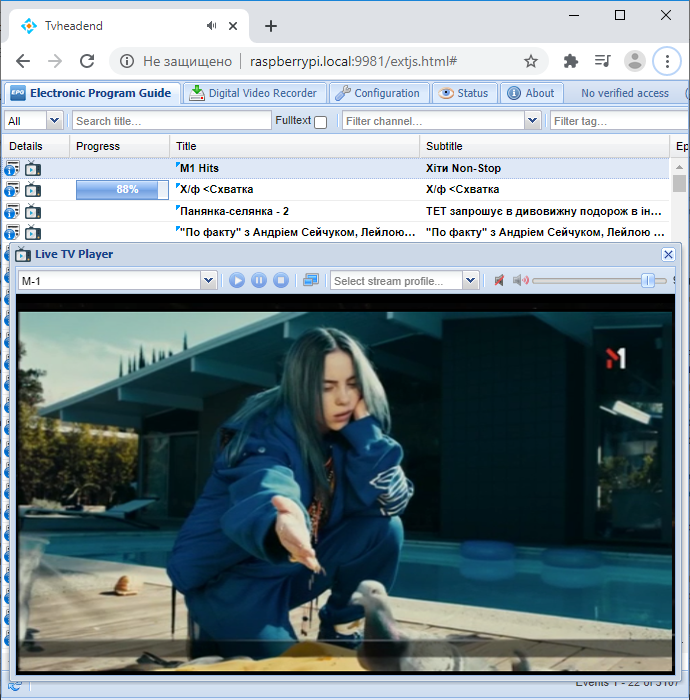View site information for the not-secure page
Image resolution: width=690 pixels, height=700 pixels.
click(x=127, y=61)
